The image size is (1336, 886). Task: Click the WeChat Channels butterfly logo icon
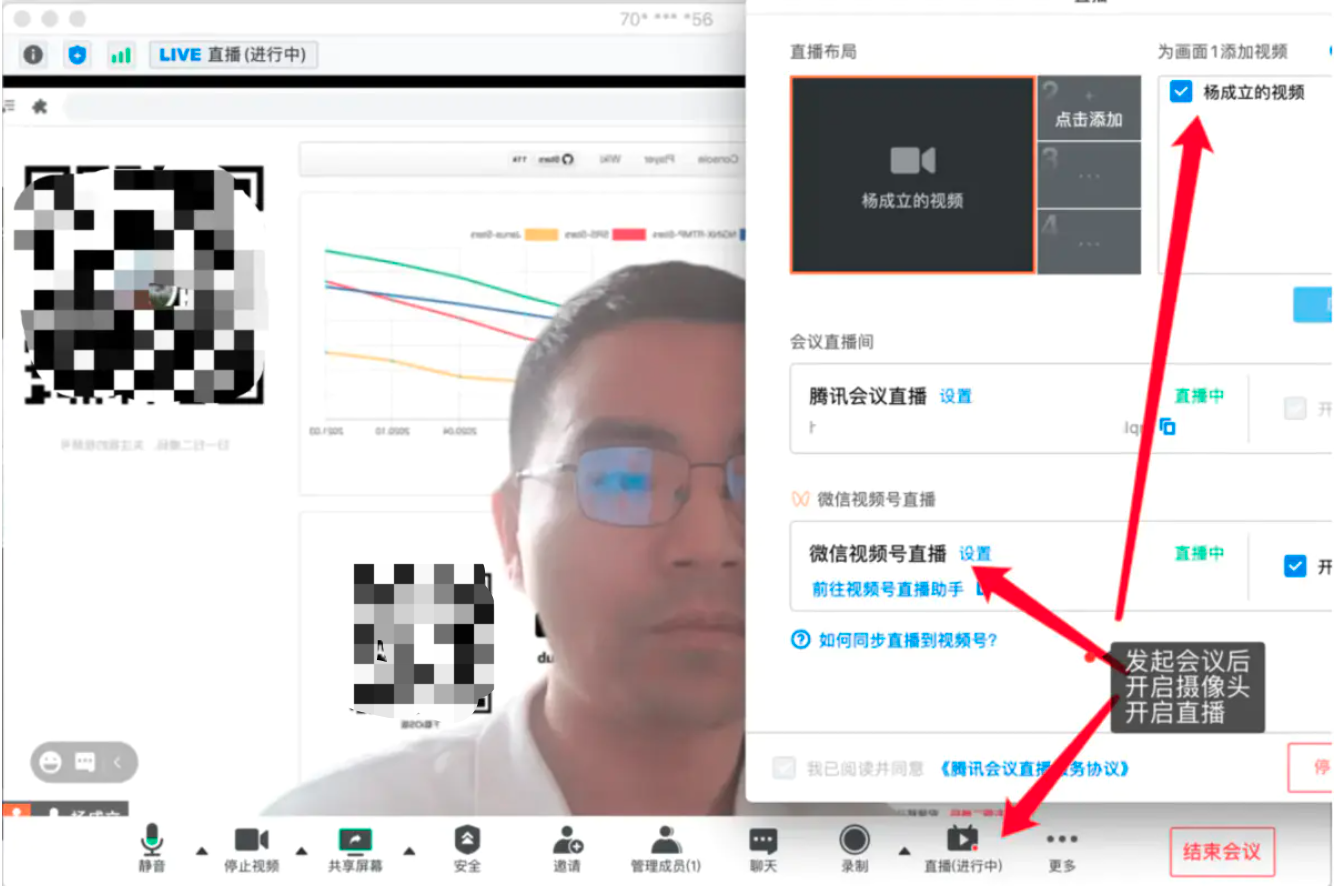click(x=800, y=498)
